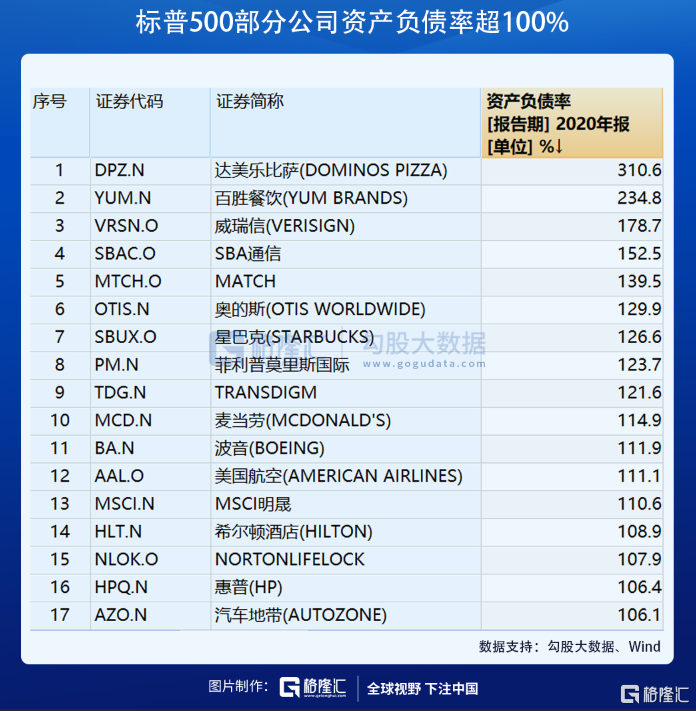
Task: Click the TRANSDIGM company name
Action: [x=266, y=393]
